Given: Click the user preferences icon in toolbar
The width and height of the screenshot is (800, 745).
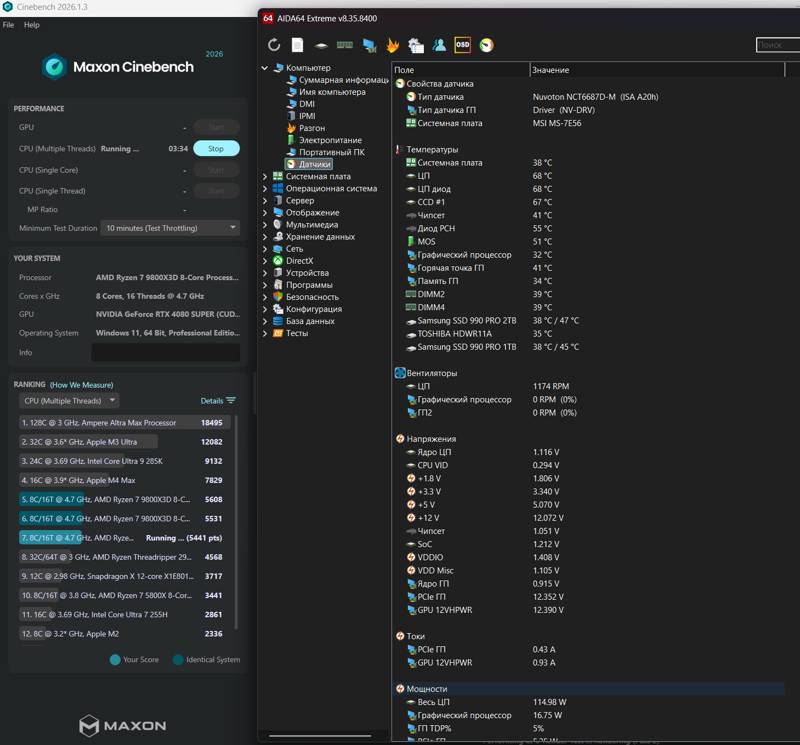Looking at the screenshot, I should 439,45.
